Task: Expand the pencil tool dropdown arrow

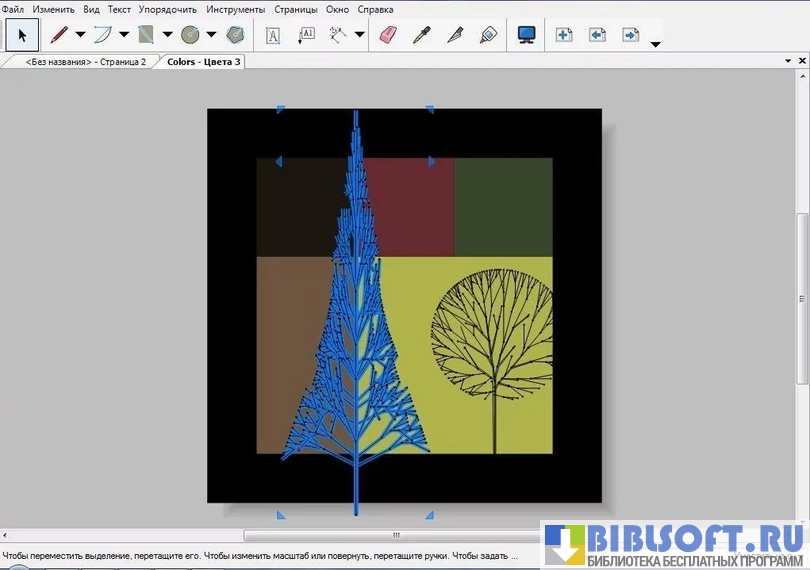Action: [x=80, y=35]
